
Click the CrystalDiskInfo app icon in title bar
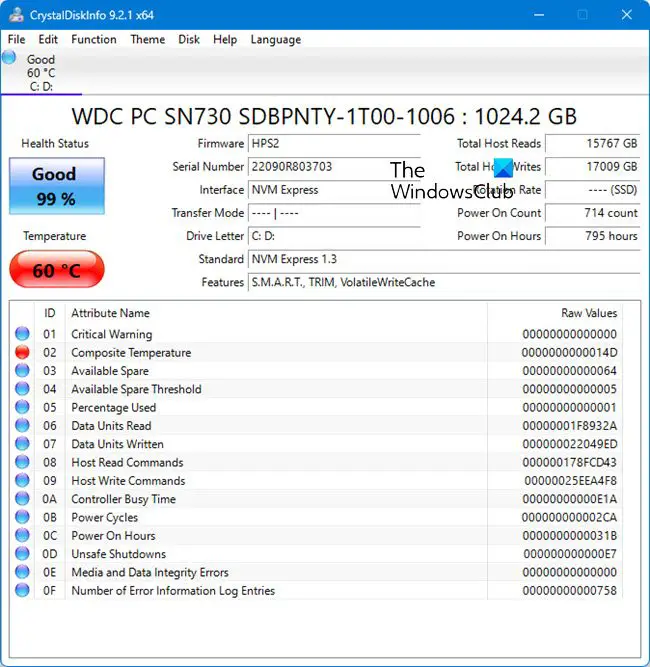[16, 14]
